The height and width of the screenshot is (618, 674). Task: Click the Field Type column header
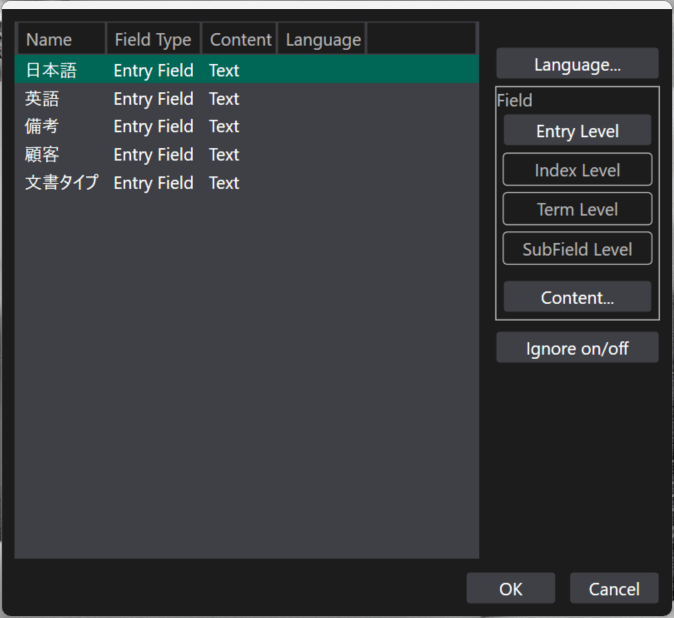(x=153, y=40)
